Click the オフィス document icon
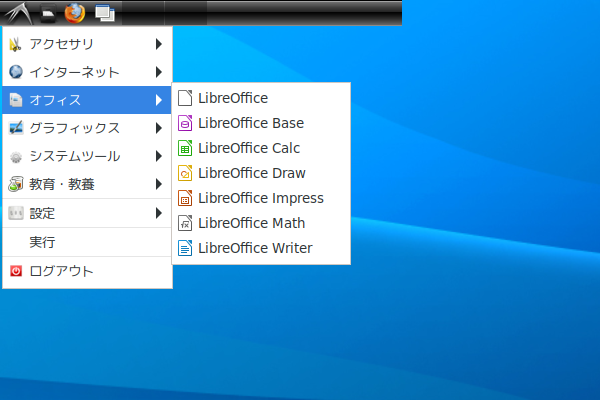 (x=16, y=100)
